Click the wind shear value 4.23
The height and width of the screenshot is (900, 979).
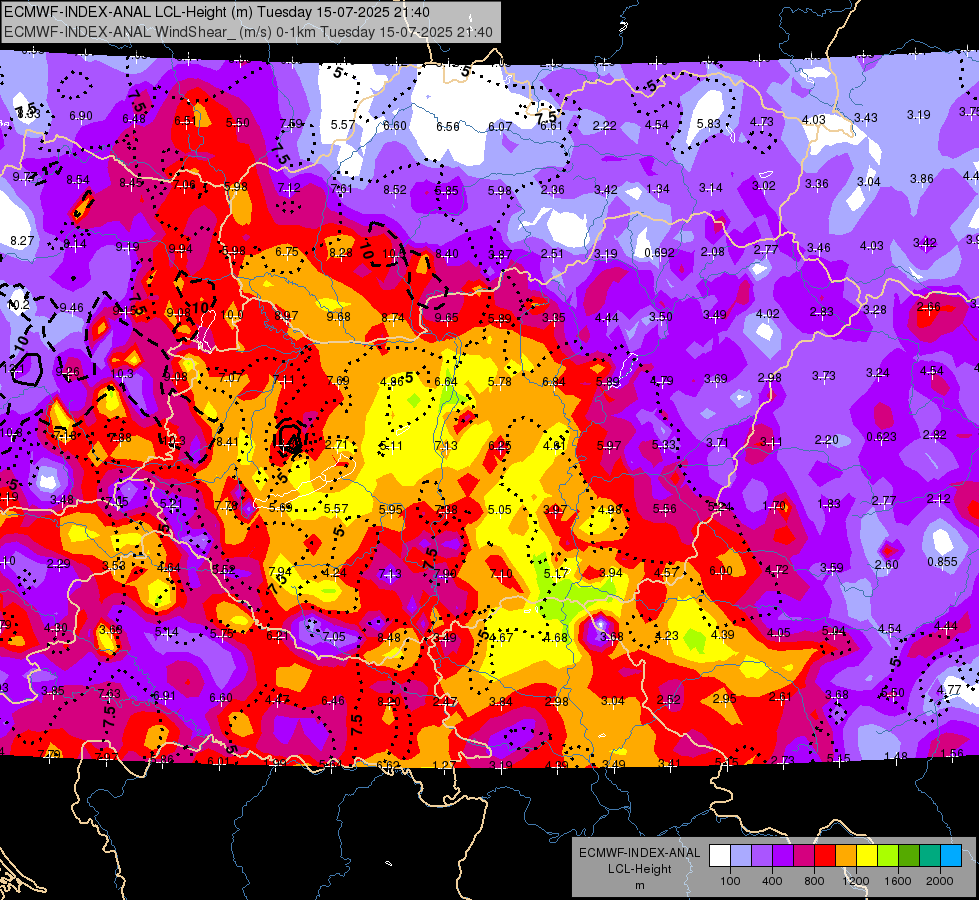(666, 635)
